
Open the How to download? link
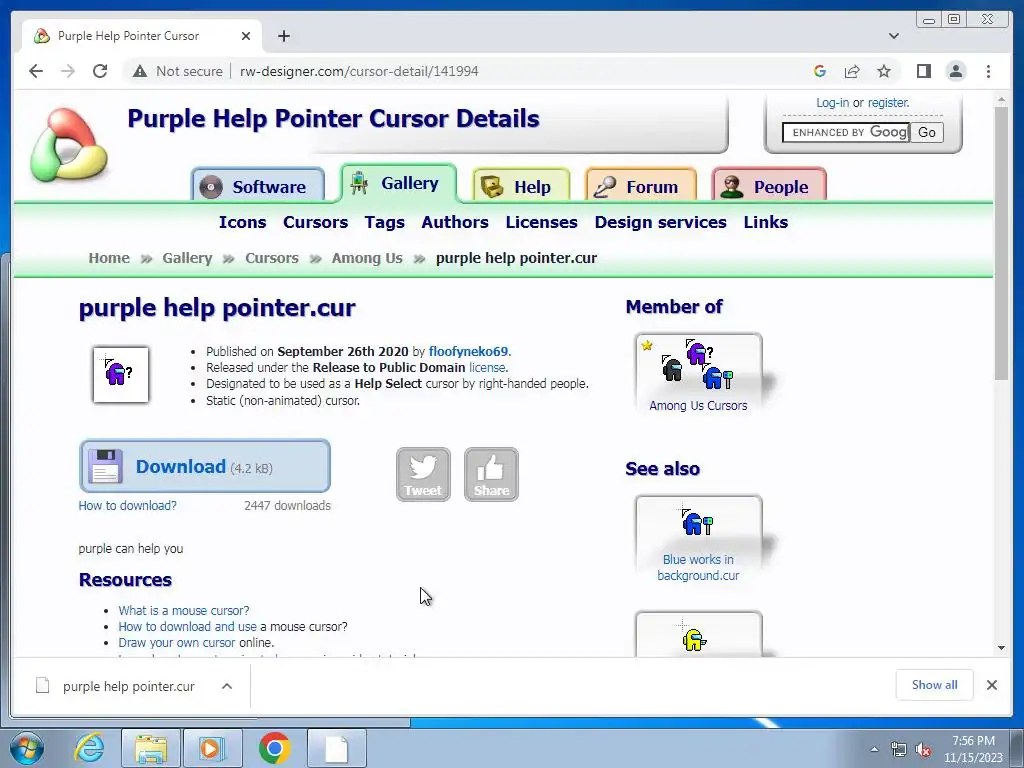point(127,505)
